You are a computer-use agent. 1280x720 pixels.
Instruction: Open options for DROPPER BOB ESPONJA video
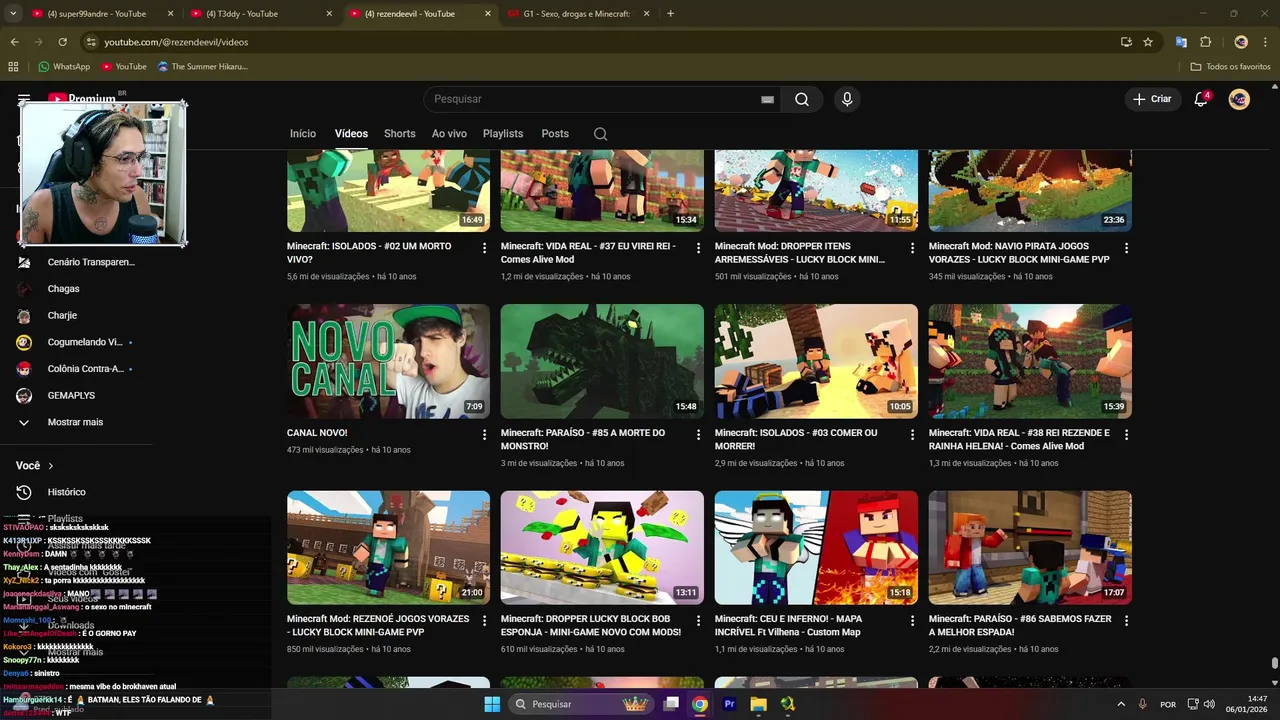[699, 621]
